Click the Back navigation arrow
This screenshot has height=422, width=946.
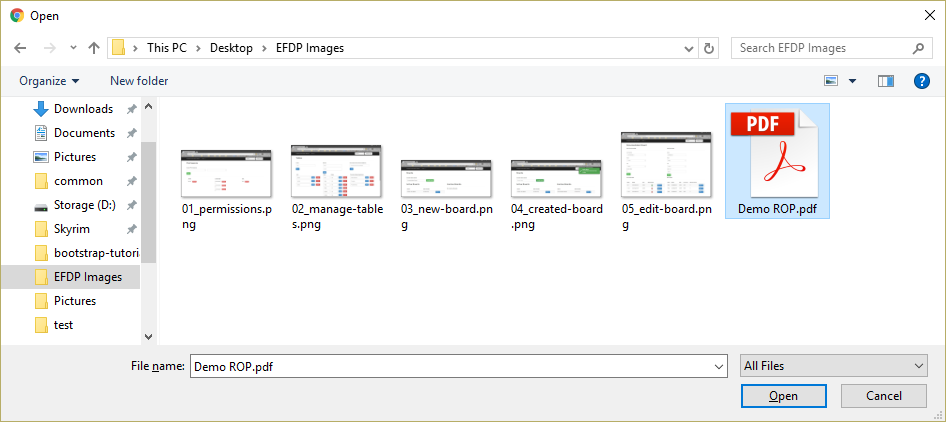pos(20,48)
